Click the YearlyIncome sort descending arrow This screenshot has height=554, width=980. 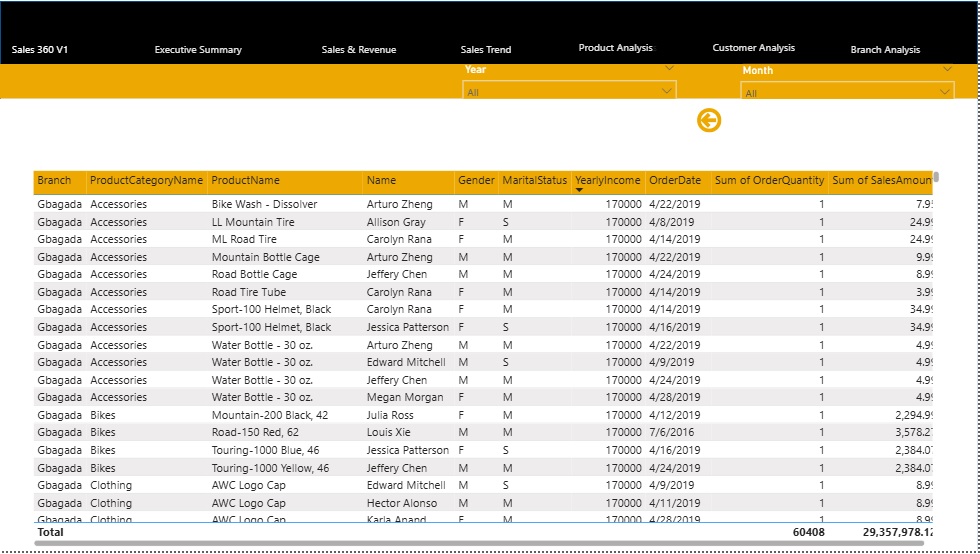[579, 190]
